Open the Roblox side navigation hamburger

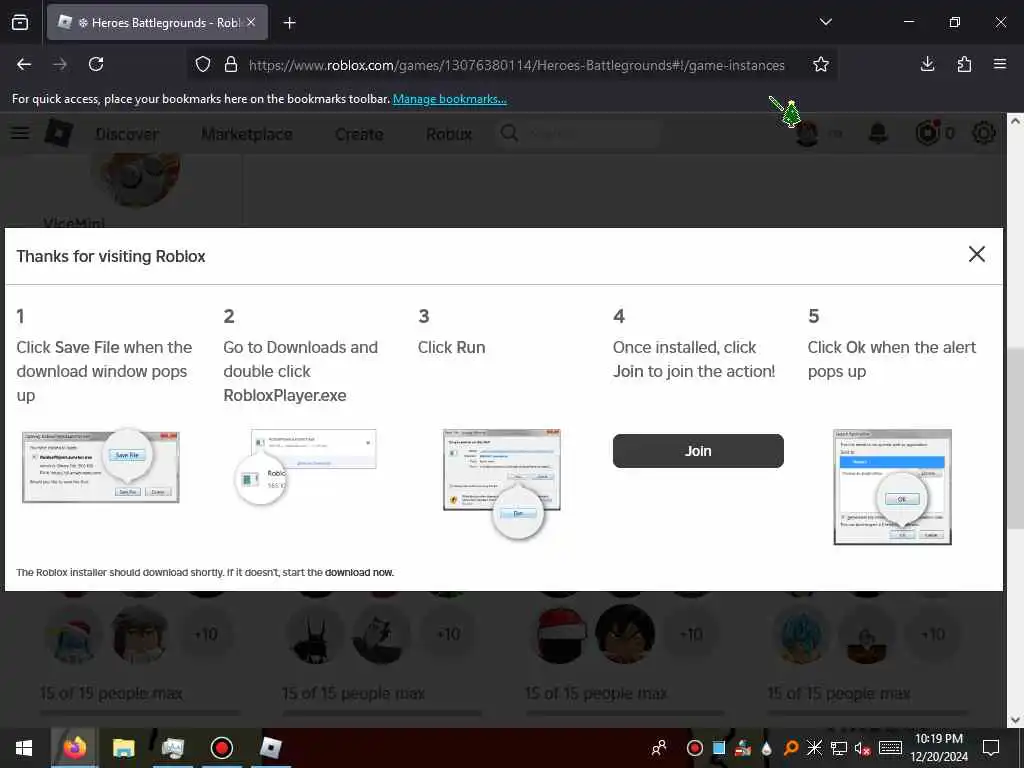coord(20,133)
